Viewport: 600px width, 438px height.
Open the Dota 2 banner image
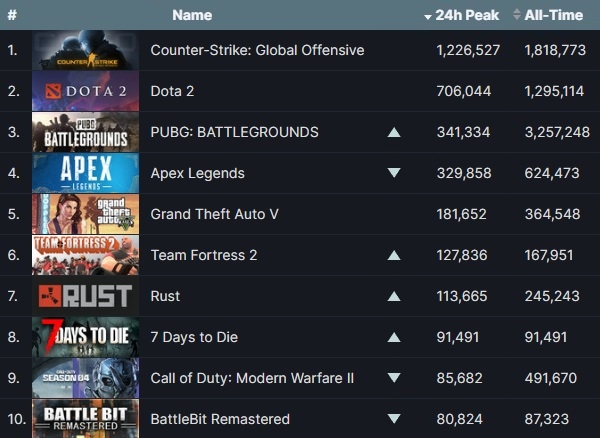point(84,91)
